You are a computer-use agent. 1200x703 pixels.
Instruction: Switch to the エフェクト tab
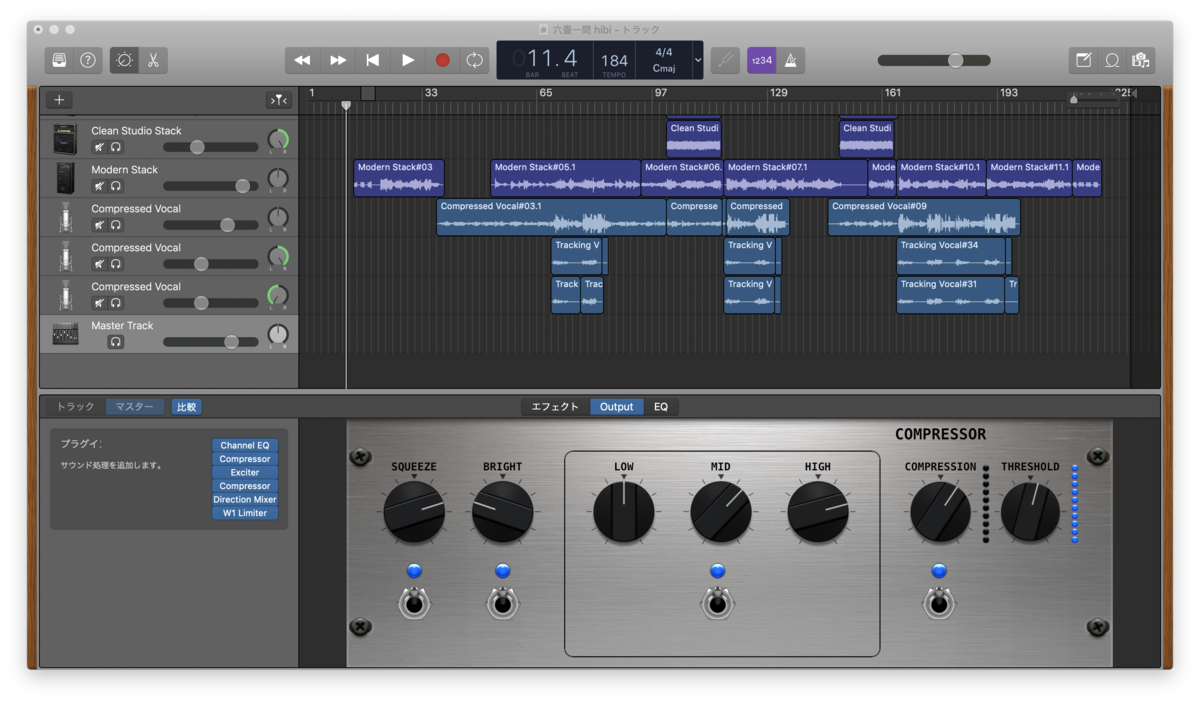click(x=555, y=407)
